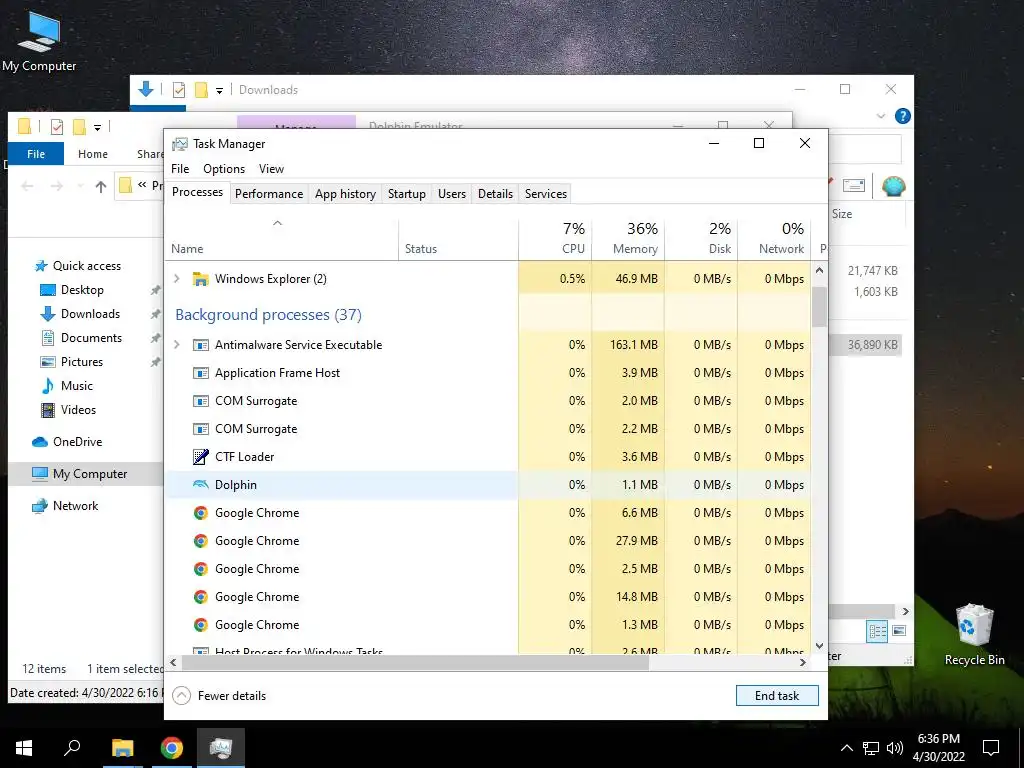Expand the Antimalware Service Executable group

coord(176,345)
